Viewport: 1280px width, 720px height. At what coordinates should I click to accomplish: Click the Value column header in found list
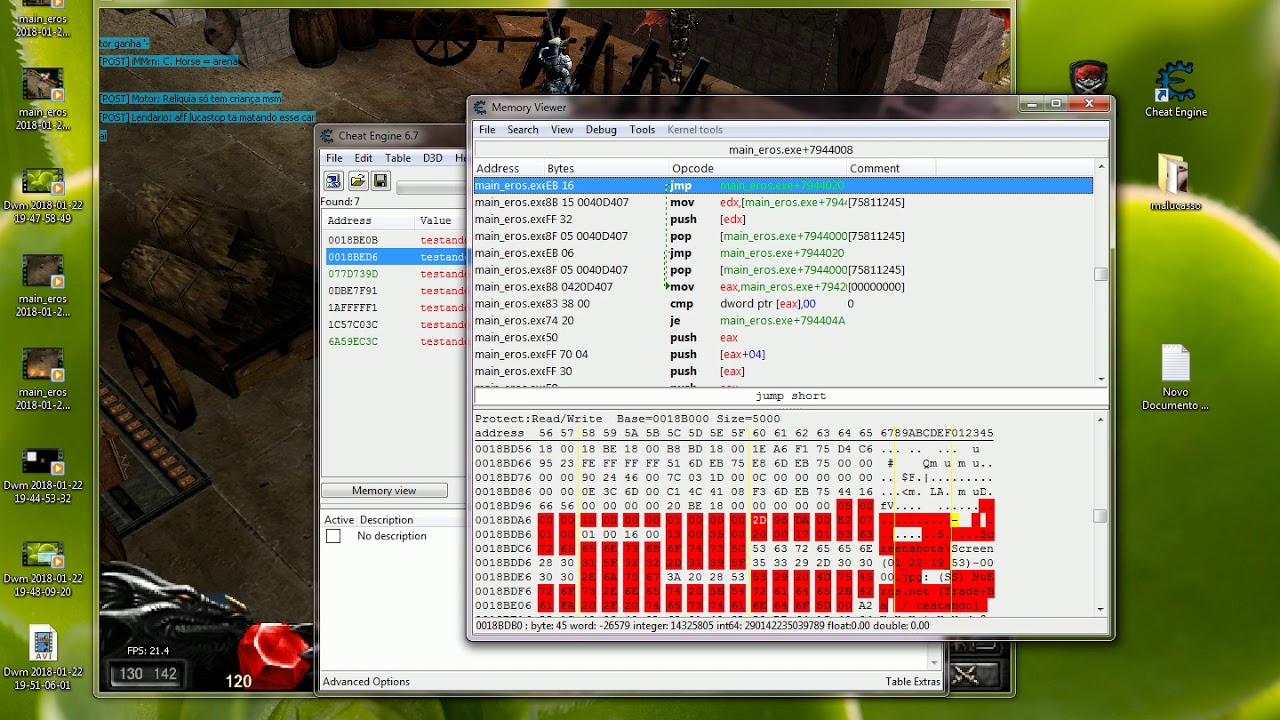tap(441, 221)
